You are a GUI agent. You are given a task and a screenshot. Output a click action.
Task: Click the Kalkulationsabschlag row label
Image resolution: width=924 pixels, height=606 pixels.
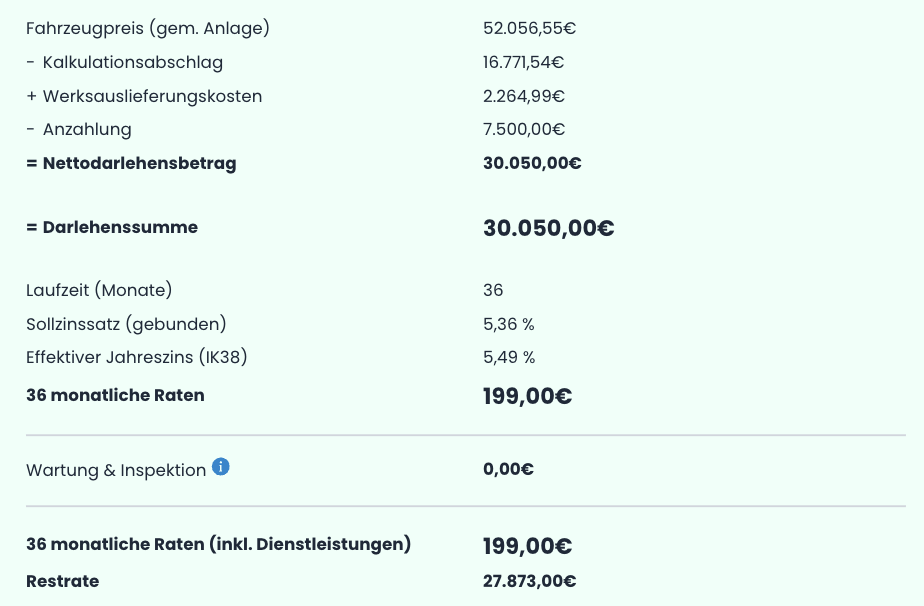click(x=132, y=62)
